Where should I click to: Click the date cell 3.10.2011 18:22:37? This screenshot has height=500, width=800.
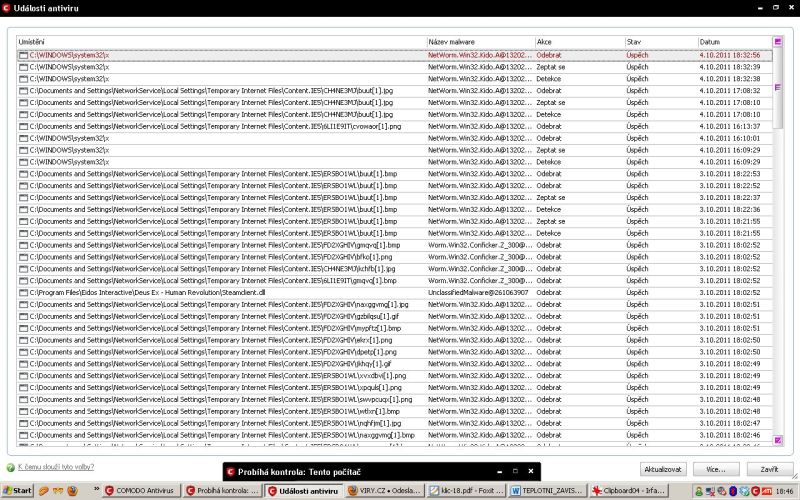pyautogui.click(x=730, y=197)
